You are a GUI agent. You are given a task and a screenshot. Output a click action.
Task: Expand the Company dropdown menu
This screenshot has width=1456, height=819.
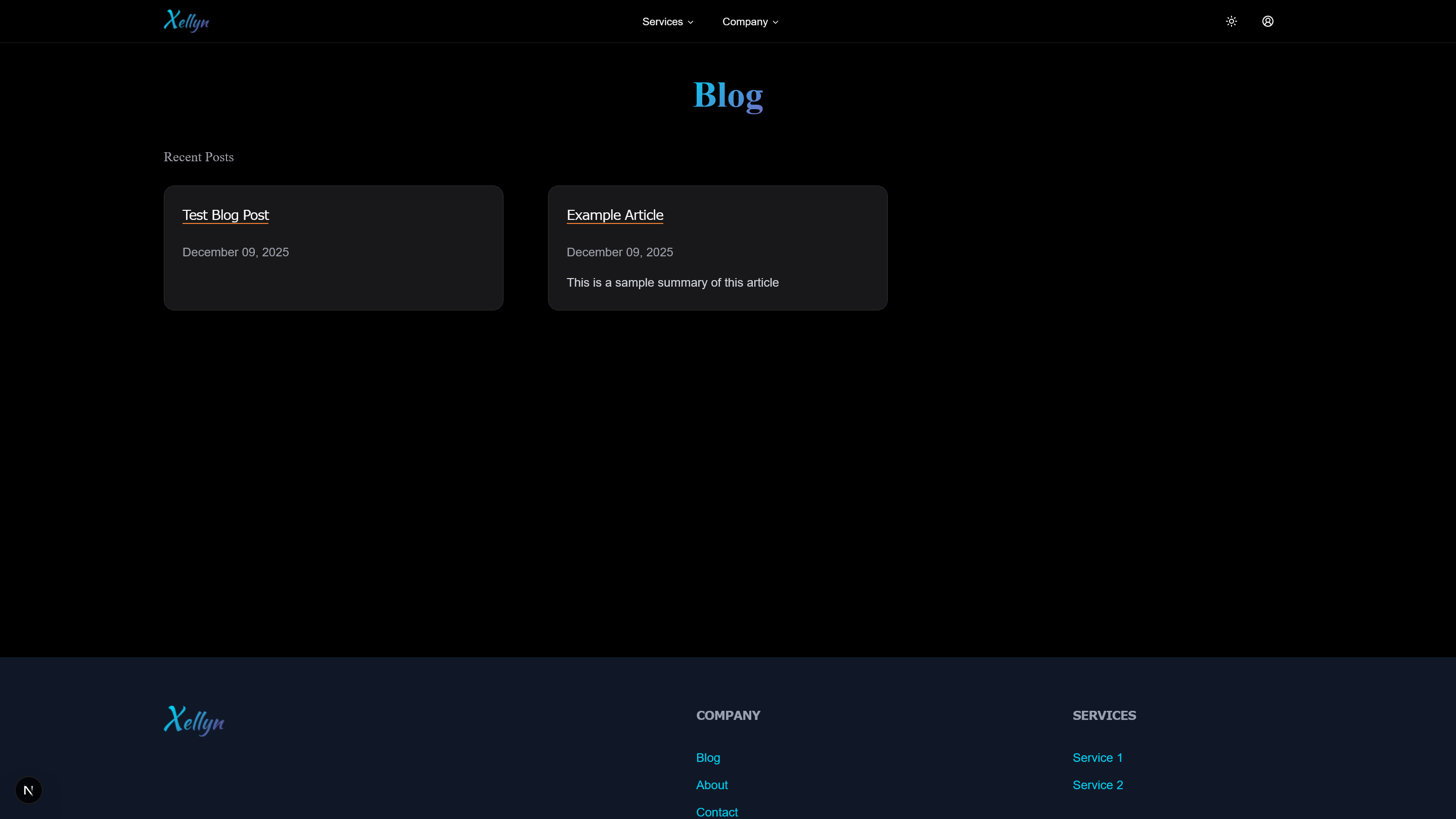[750, 21]
